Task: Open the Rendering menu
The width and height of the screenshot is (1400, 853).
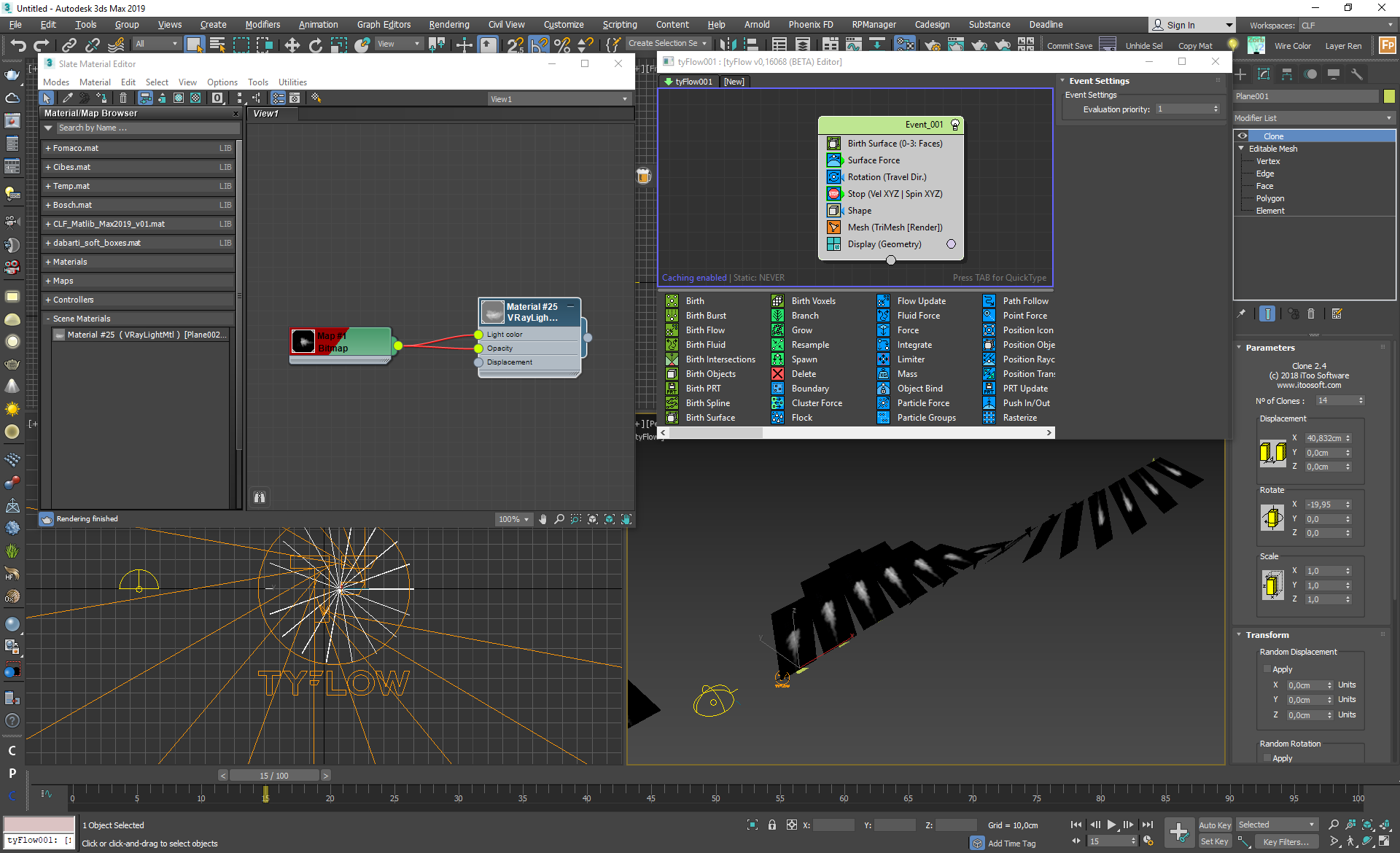Action: [x=449, y=25]
